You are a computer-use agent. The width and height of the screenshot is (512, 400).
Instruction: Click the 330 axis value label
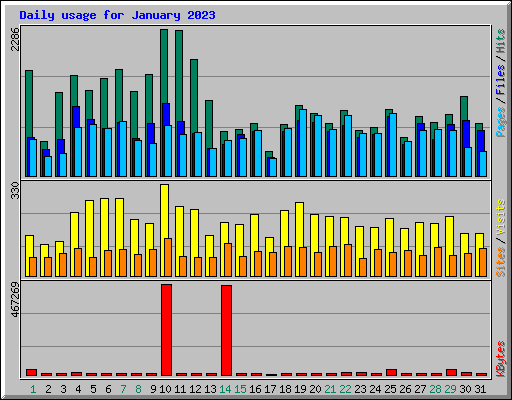(15, 190)
